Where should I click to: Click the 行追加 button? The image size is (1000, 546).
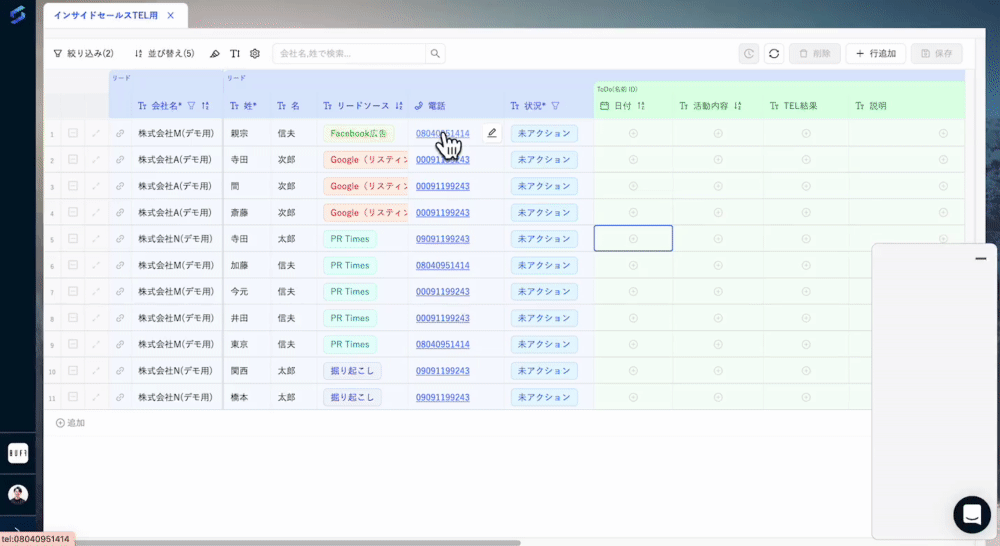click(876, 54)
